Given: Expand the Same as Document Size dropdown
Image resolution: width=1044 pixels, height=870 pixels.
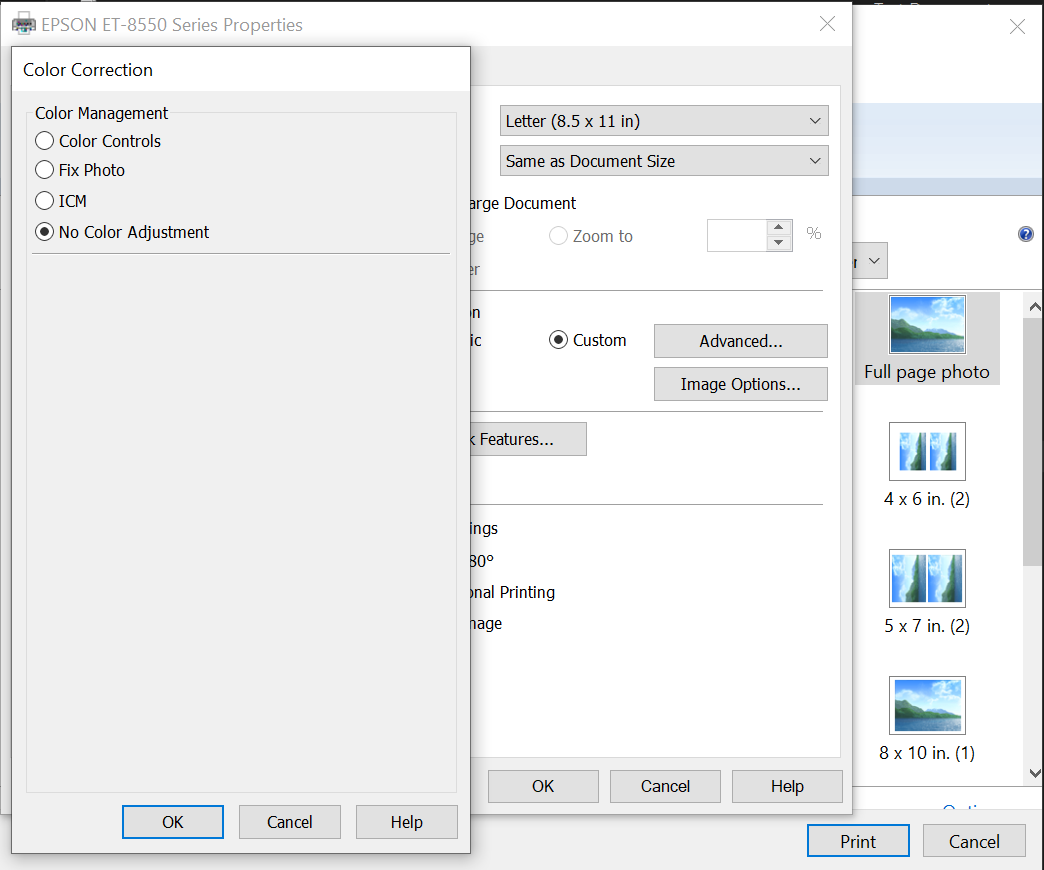Looking at the screenshot, I should click(664, 161).
